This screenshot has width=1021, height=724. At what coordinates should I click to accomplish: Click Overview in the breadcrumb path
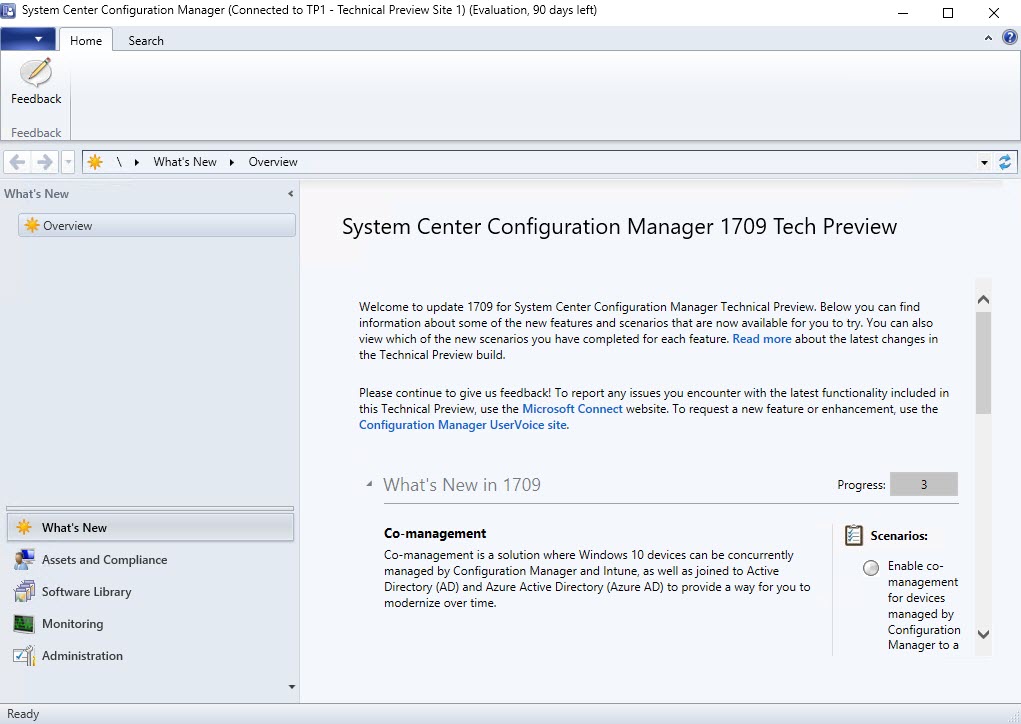[x=273, y=161]
